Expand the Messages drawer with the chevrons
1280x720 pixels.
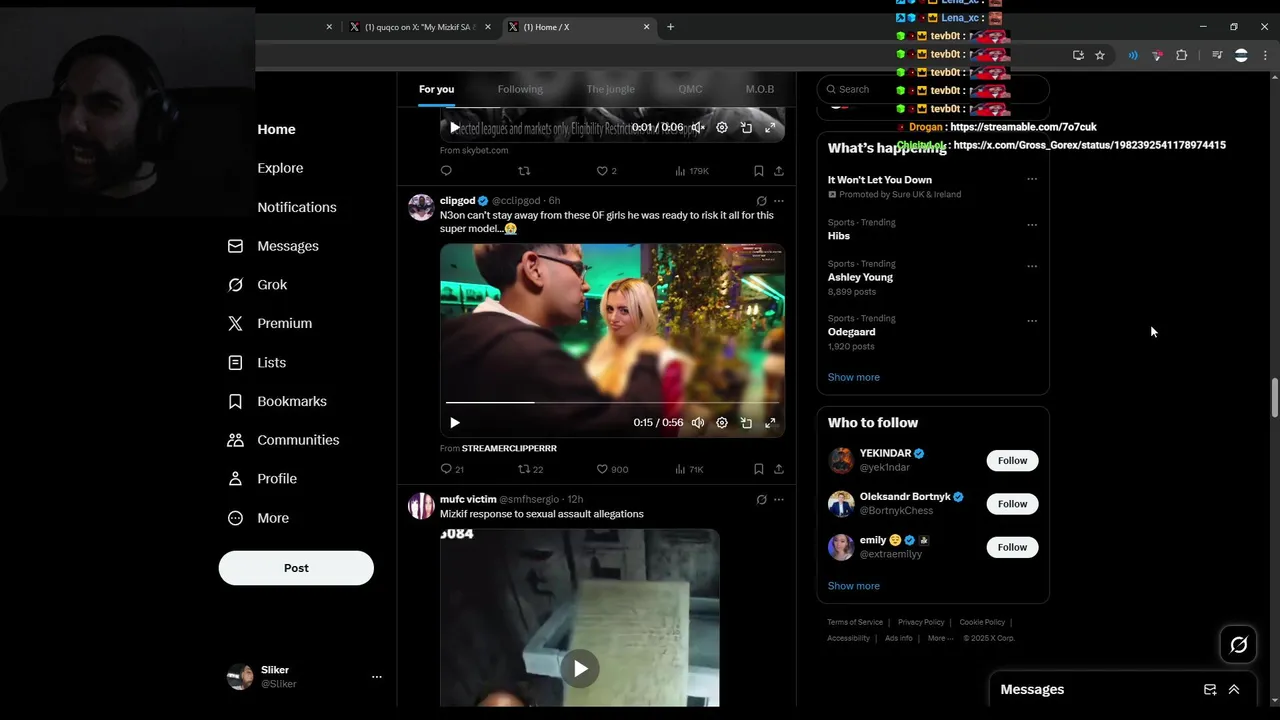click(x=1234, y=690)
